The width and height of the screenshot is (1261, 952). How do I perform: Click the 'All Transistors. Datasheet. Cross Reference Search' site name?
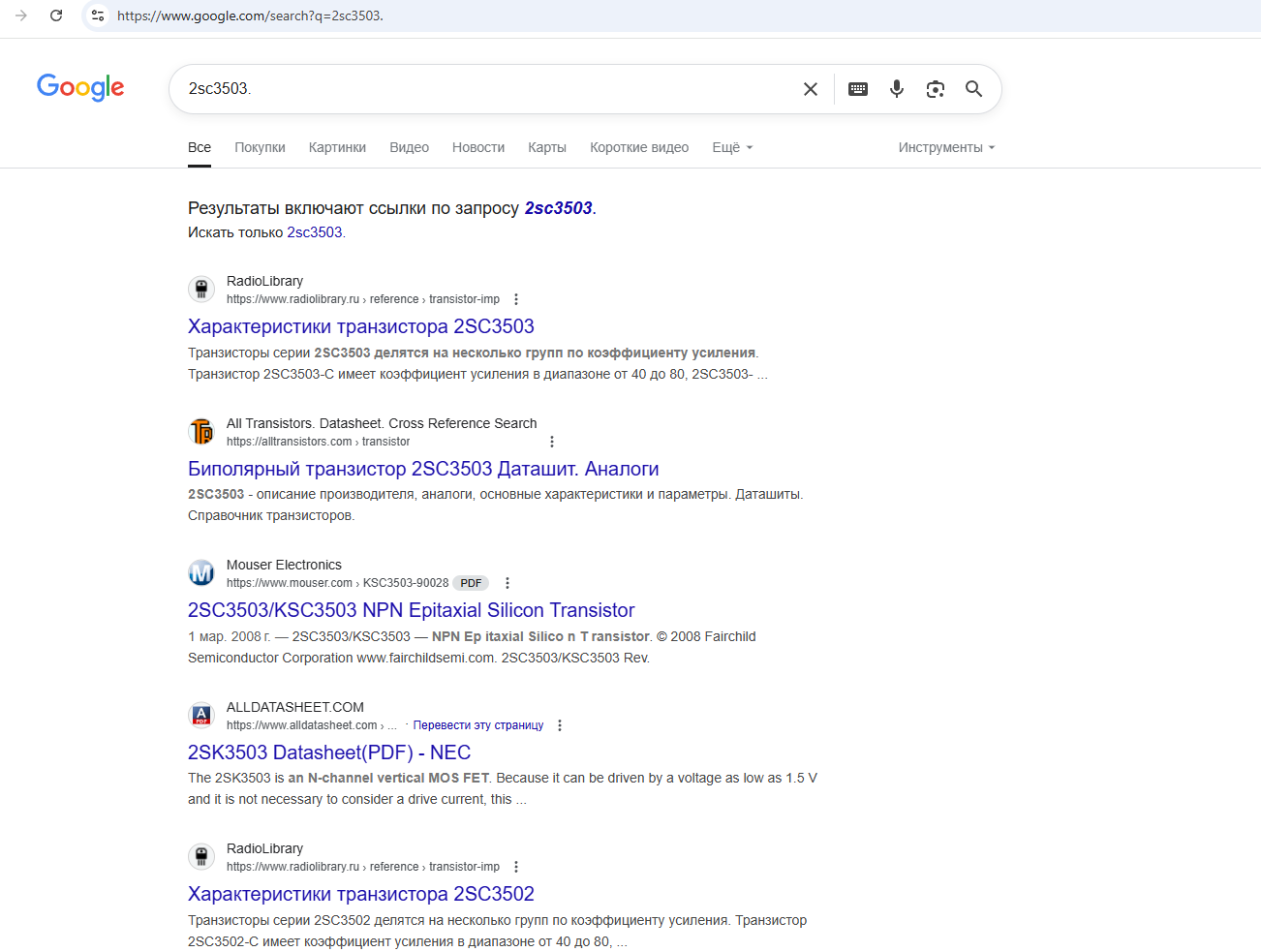point(382,423)
